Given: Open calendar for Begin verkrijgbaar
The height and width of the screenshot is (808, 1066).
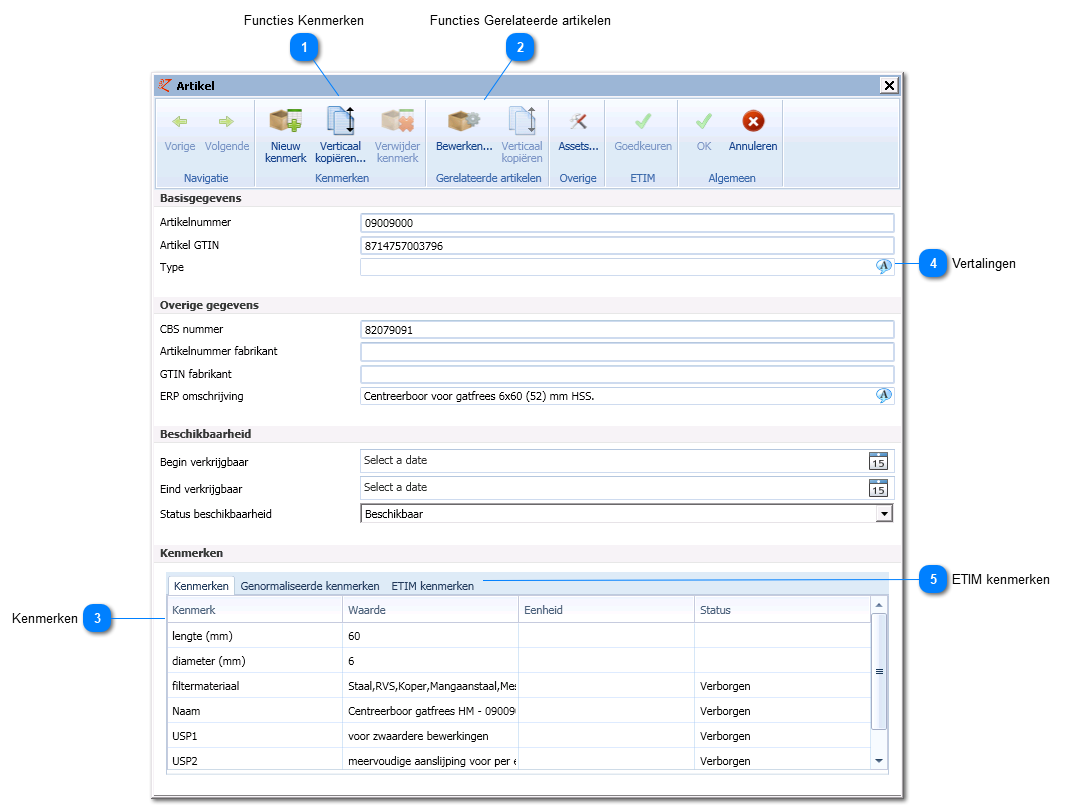Looking at the screenshot, I should point(878,461).
